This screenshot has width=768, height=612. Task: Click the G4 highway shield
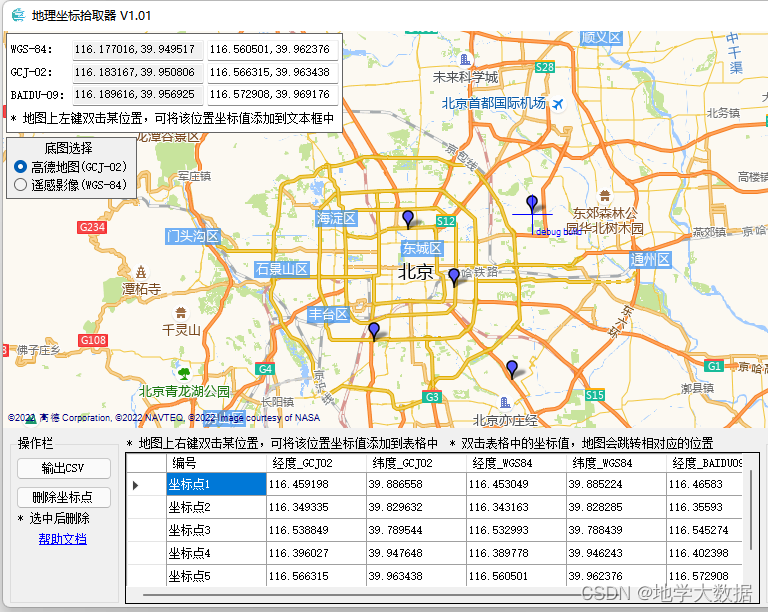tap(265, 369)
